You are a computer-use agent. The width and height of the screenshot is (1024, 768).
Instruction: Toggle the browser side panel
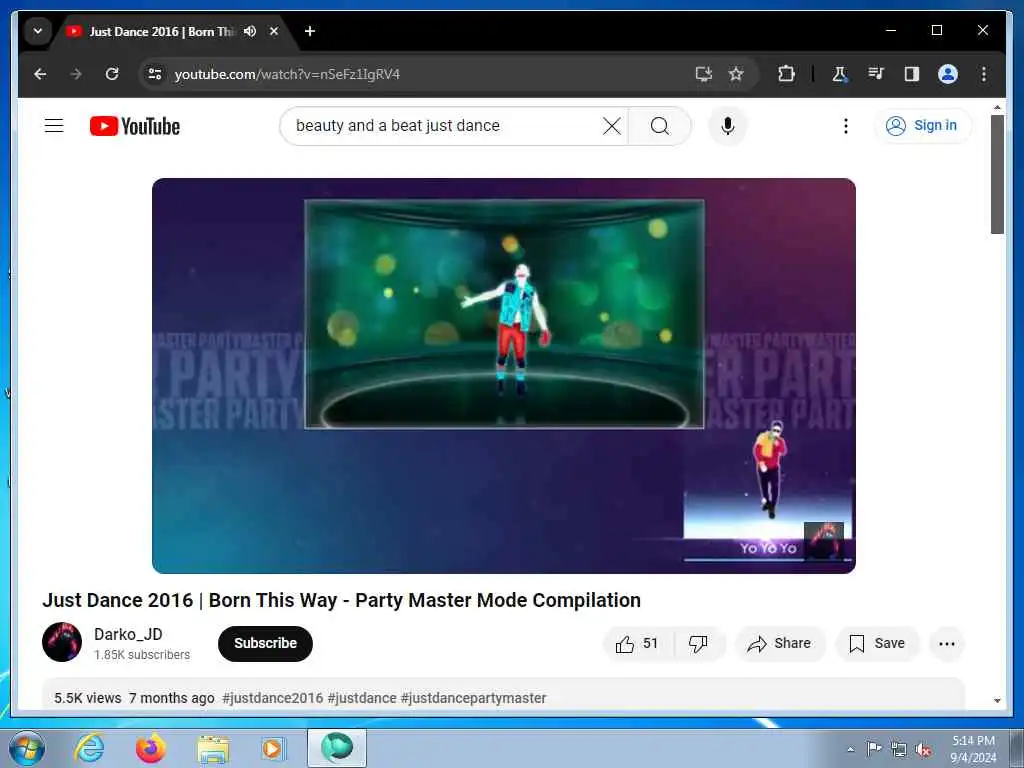pyautogui.click(x=912, y=74)
